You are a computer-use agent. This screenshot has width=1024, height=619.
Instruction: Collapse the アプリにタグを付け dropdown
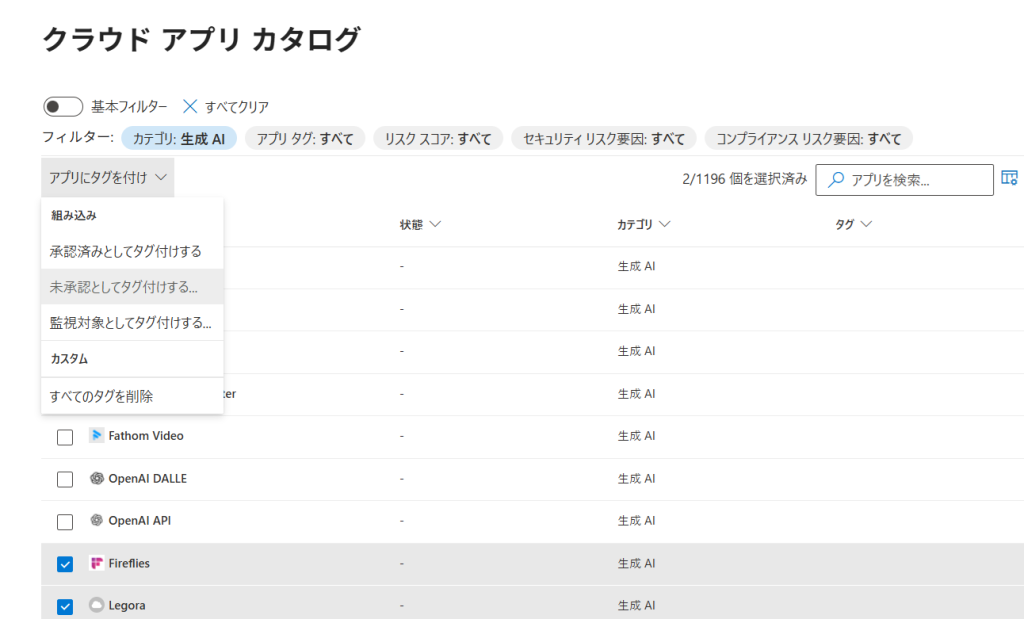[108, 178]
